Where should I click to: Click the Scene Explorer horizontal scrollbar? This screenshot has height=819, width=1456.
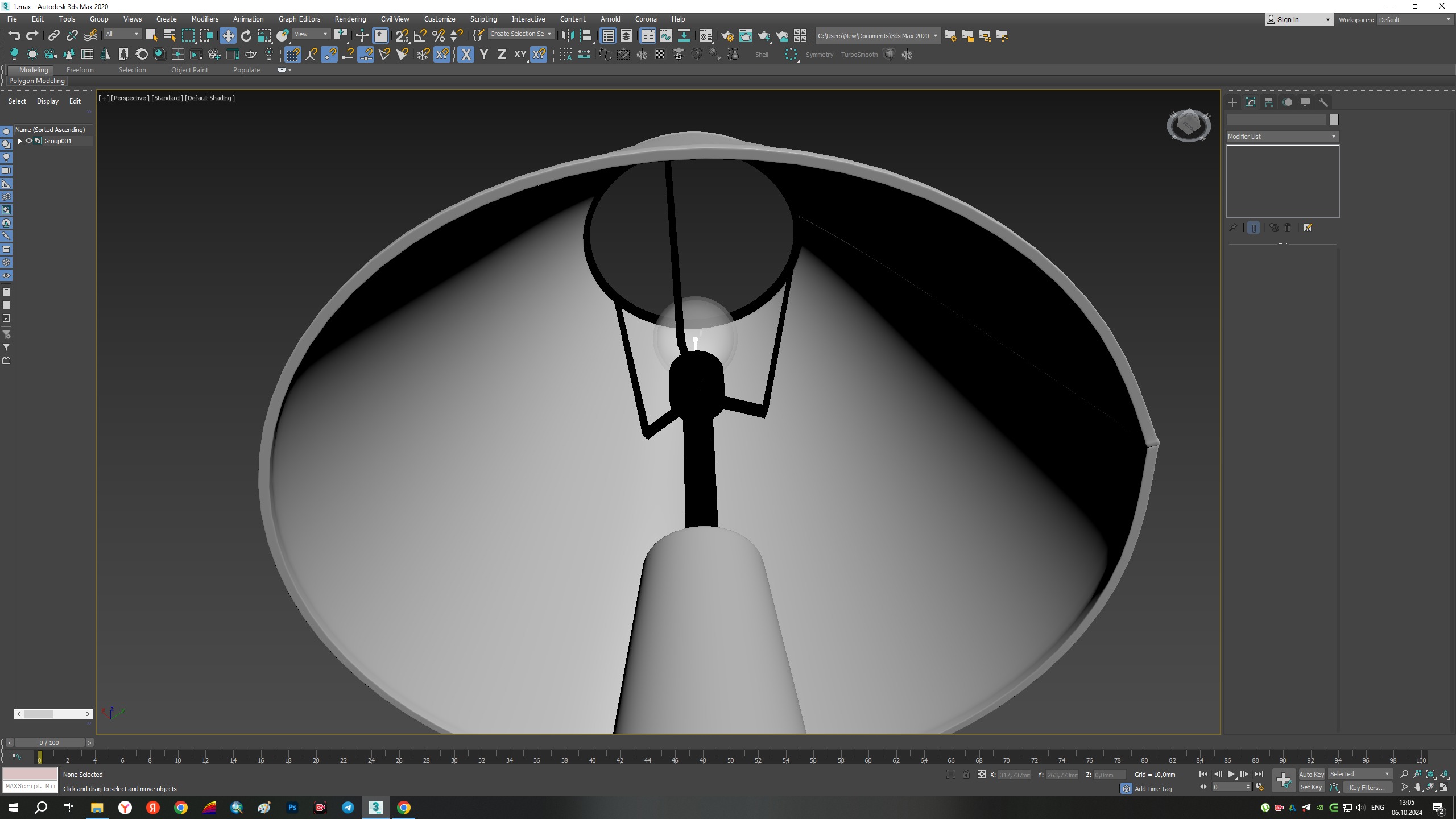point(53,714)
